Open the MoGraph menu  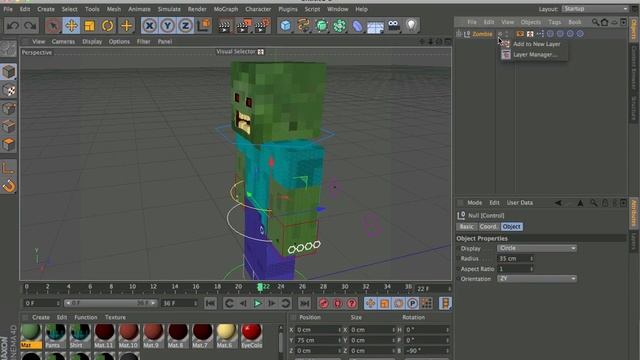click(x=226, y=9)
